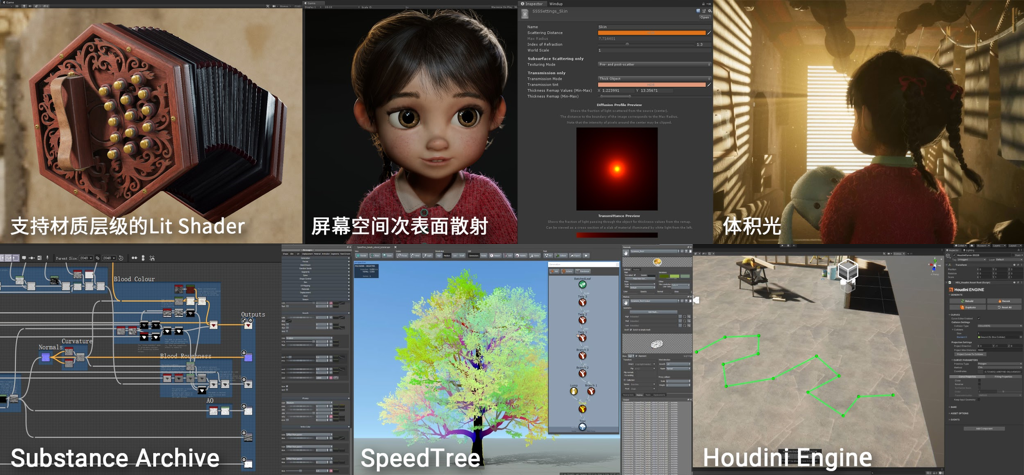Click the Diffusion Profile Preview image
Screen dimensions: 1024x475
click(616, 169)
